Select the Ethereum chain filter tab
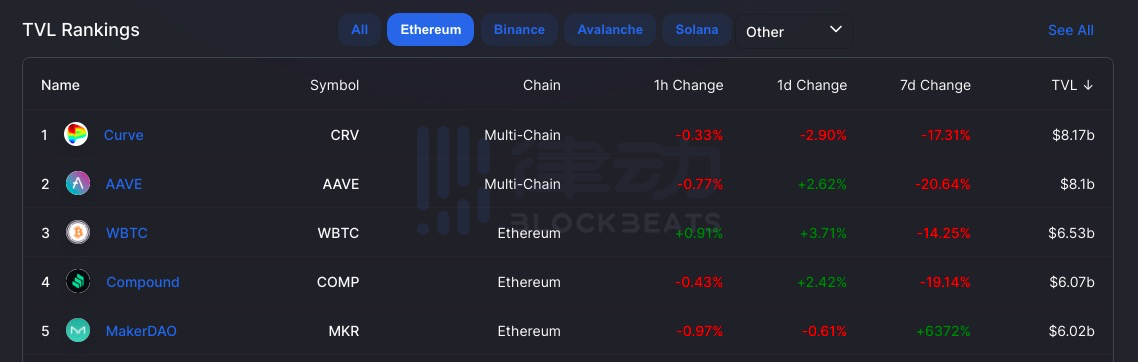Image resolution: width=1138 pixels, height=362 pixels. pos(430,30)
